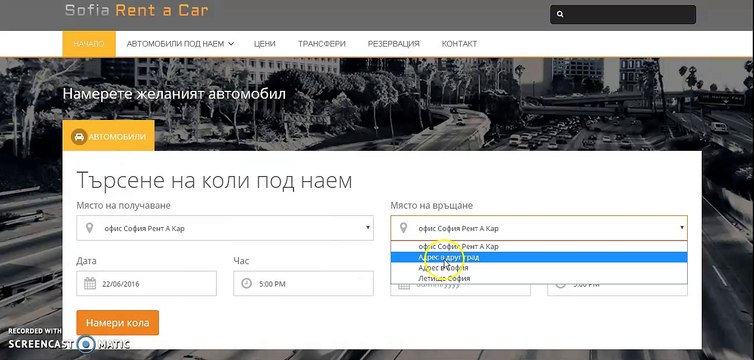
Task: Expand the АВТОМОБИЛИ ПОД НАЕМ menu
Action: [x=180, y=44]
